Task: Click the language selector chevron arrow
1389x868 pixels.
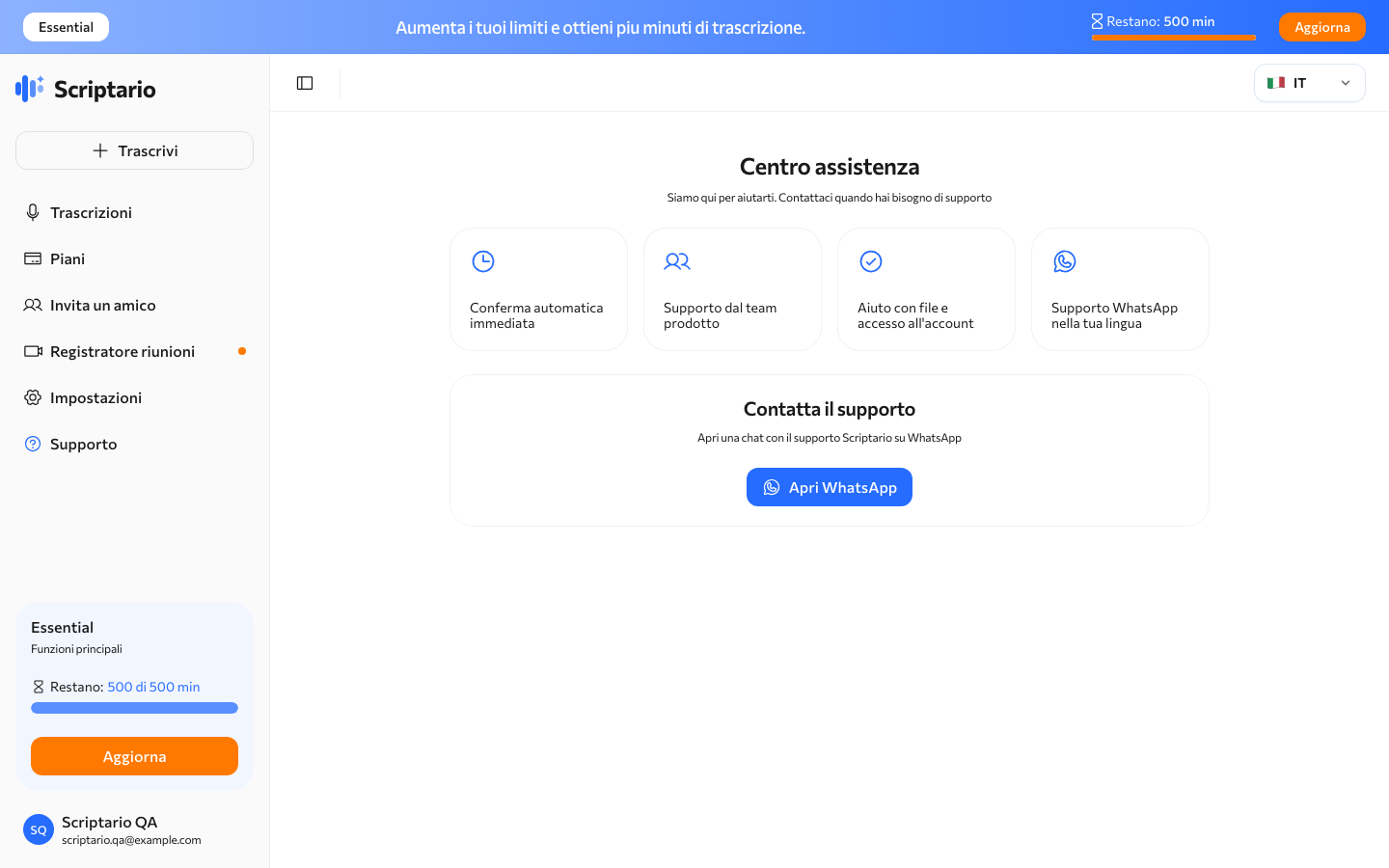Action: tap(1346, 83)
